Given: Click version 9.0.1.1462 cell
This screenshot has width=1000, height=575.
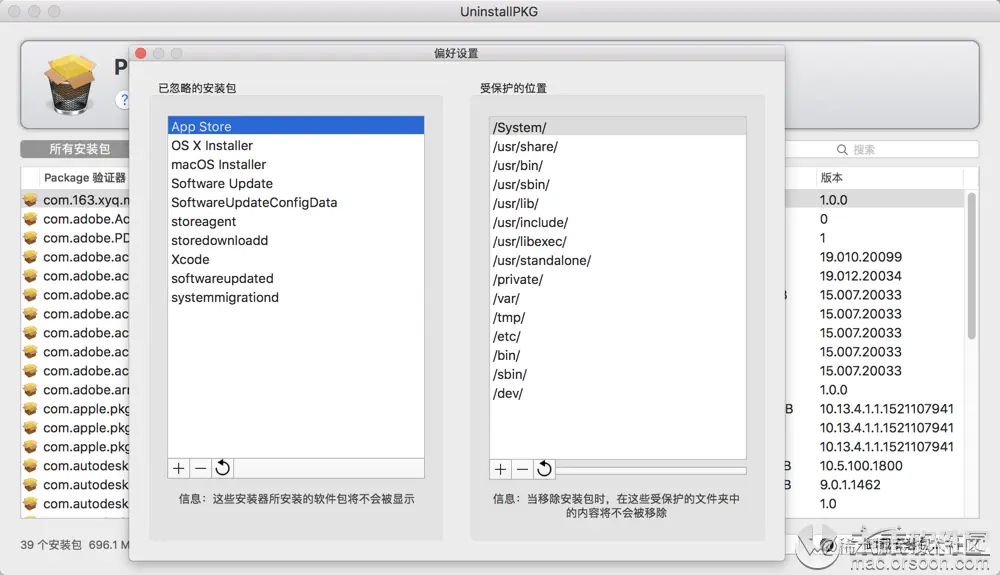Looking at the screenshot, I should [x=849, y=484].
